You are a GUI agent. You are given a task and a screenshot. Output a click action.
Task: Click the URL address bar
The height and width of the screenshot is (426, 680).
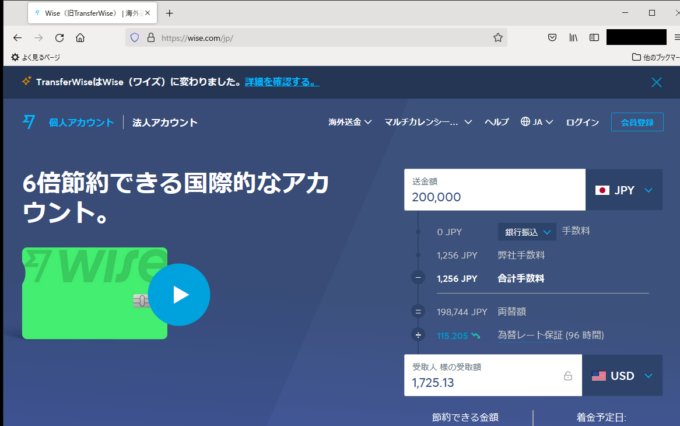316,38
